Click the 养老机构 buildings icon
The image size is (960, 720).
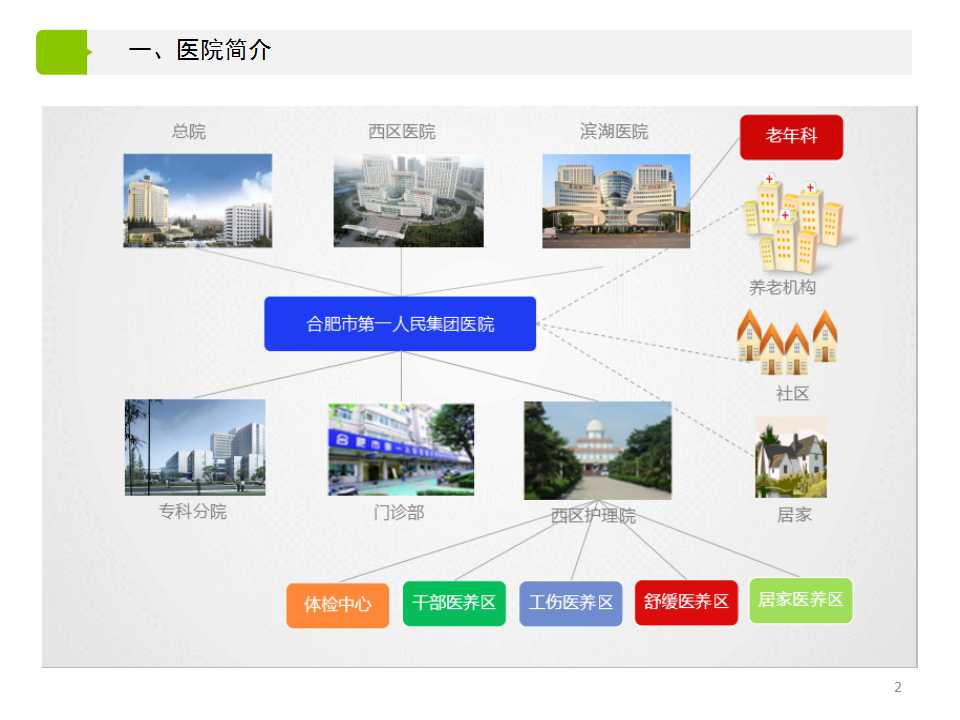point(793,224)
